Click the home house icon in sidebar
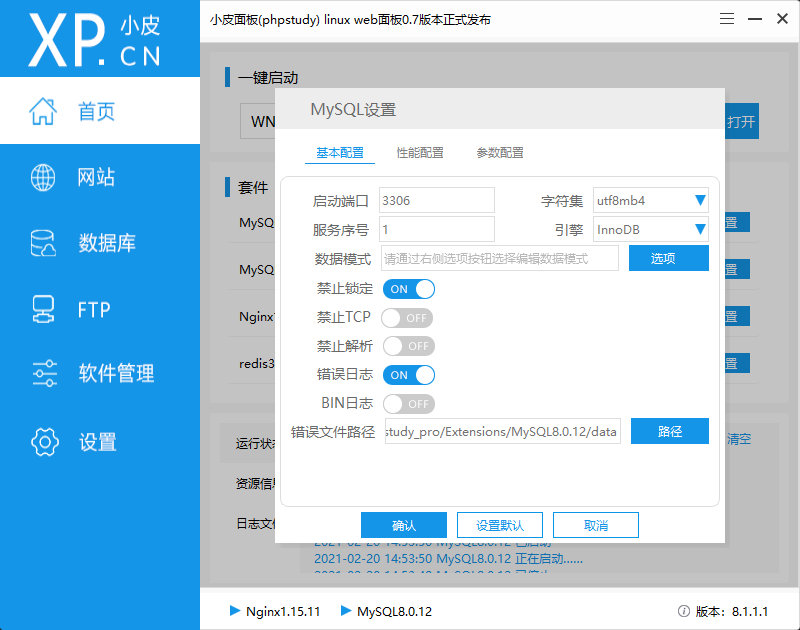The height and width of the screenshot is (630, 800). coord(43,111)
